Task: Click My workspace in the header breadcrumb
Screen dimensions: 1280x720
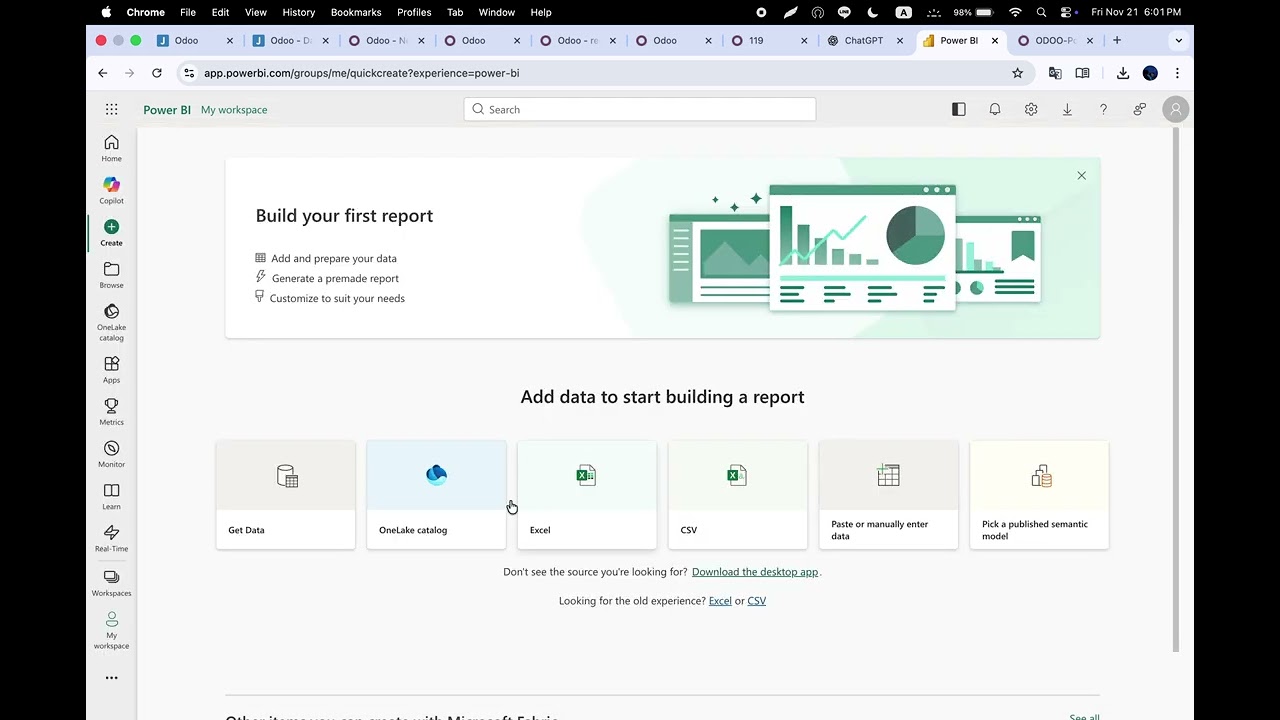Action: [234, 110]
